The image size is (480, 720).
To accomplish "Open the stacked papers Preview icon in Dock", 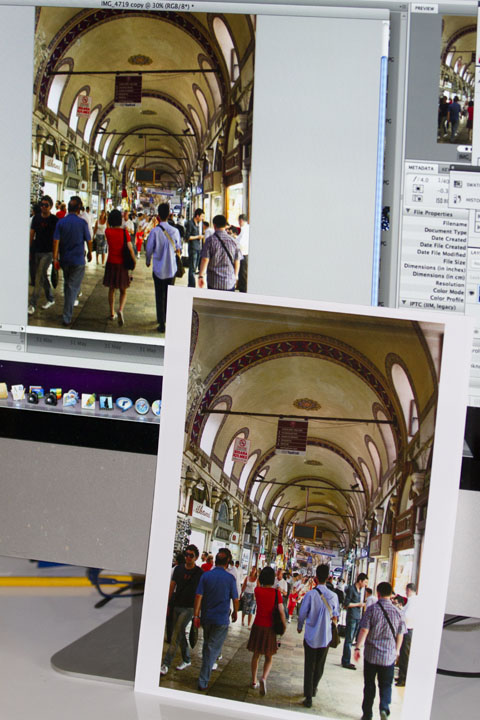I will tap(17, 393).
